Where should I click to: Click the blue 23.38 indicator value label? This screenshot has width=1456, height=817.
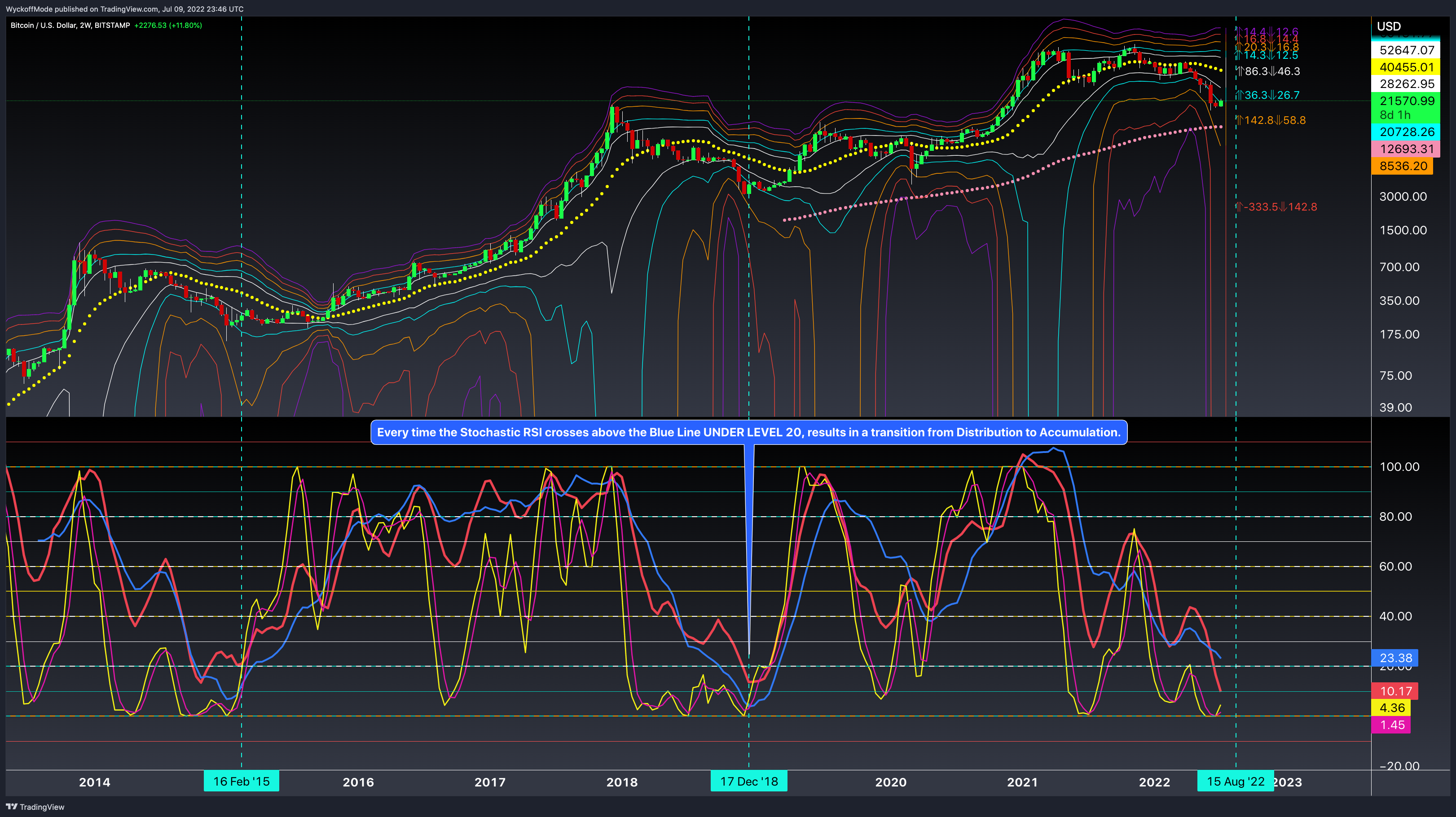[1395, 658]
